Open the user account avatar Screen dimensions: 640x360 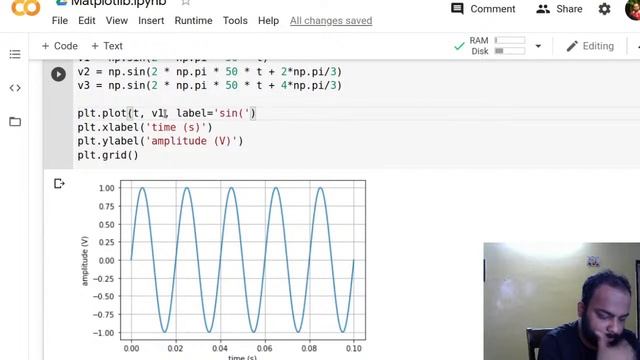633,9
